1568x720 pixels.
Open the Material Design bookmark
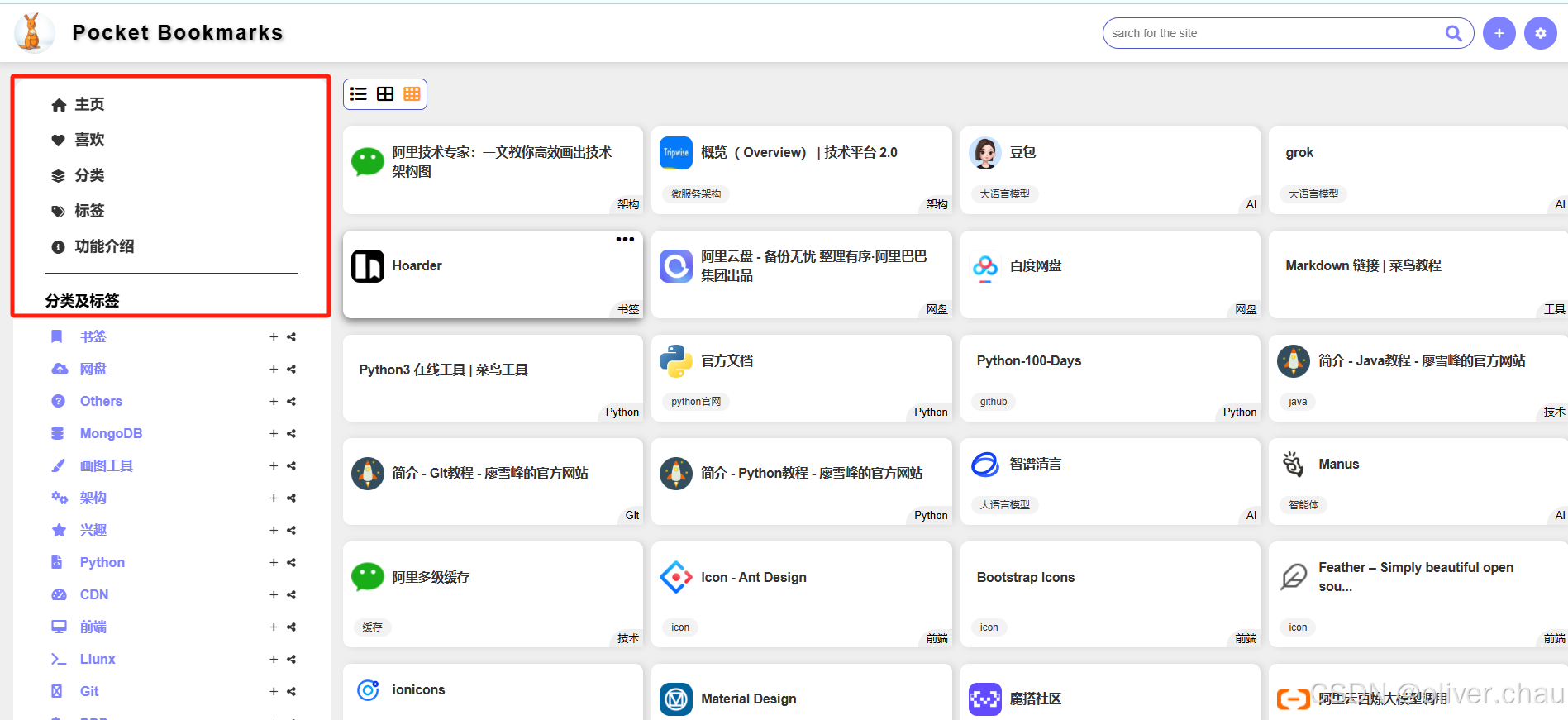pos(802,692)
